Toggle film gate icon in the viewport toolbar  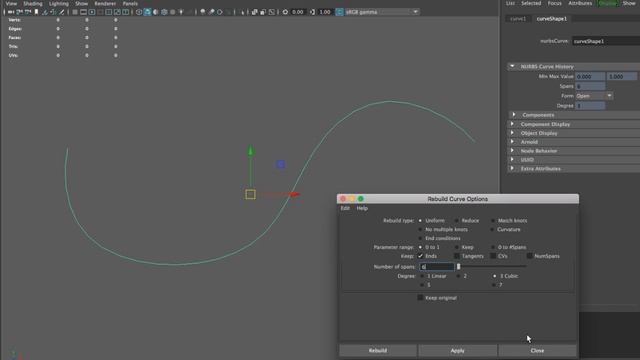pos(83,12)
